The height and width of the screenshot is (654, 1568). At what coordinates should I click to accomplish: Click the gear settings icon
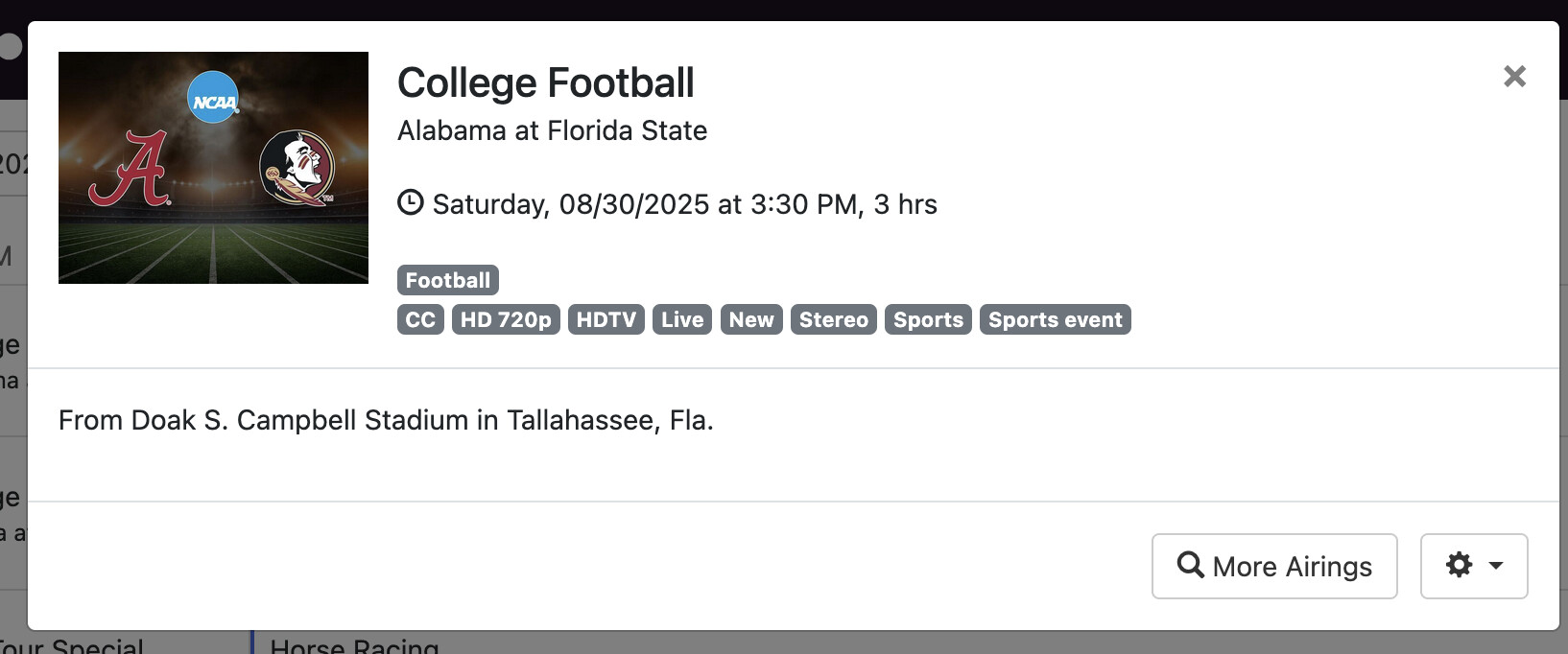pyautogui.click(x=1459, y=565)
